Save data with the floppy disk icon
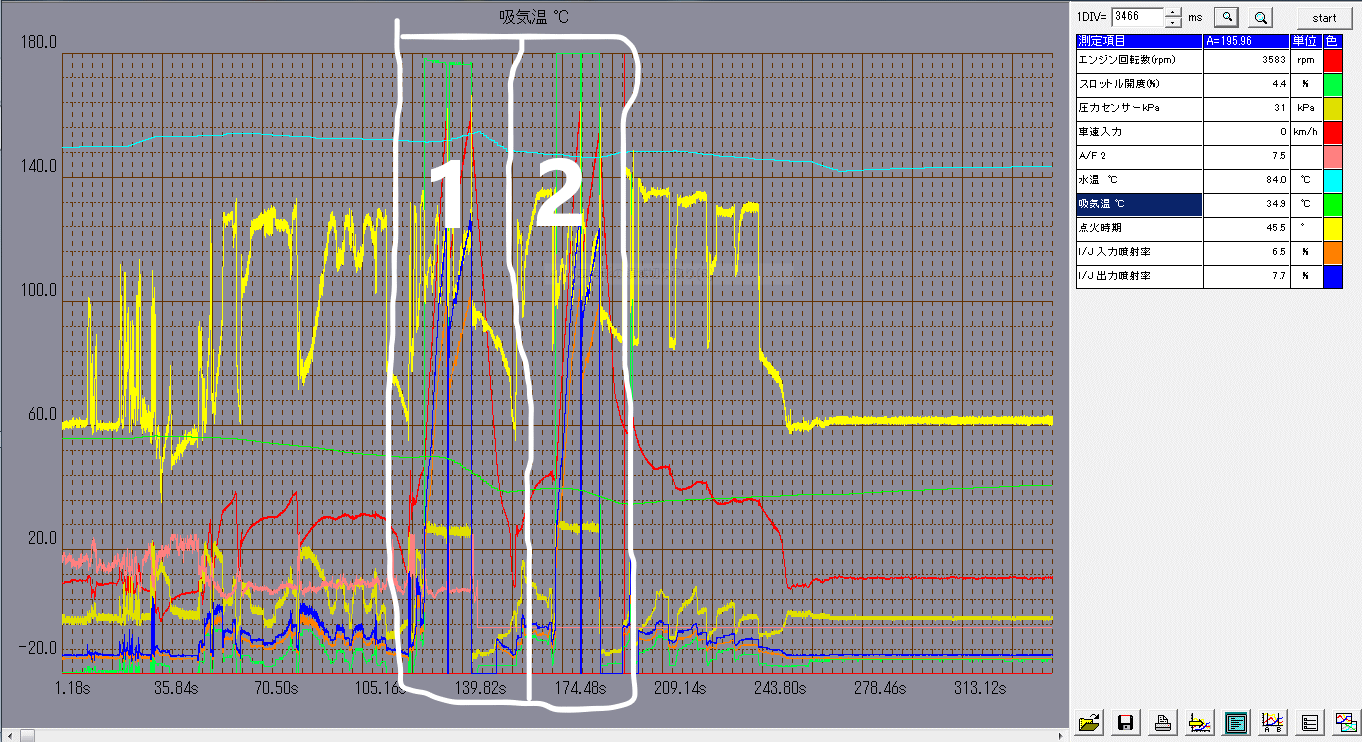This screenshot has height=742, width=1362. point(1125,722)
